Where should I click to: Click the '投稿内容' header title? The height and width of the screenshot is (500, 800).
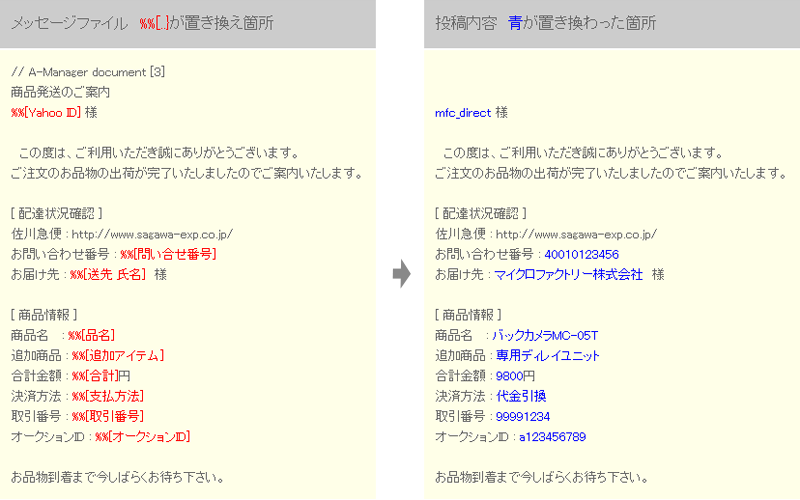point(466,23)
